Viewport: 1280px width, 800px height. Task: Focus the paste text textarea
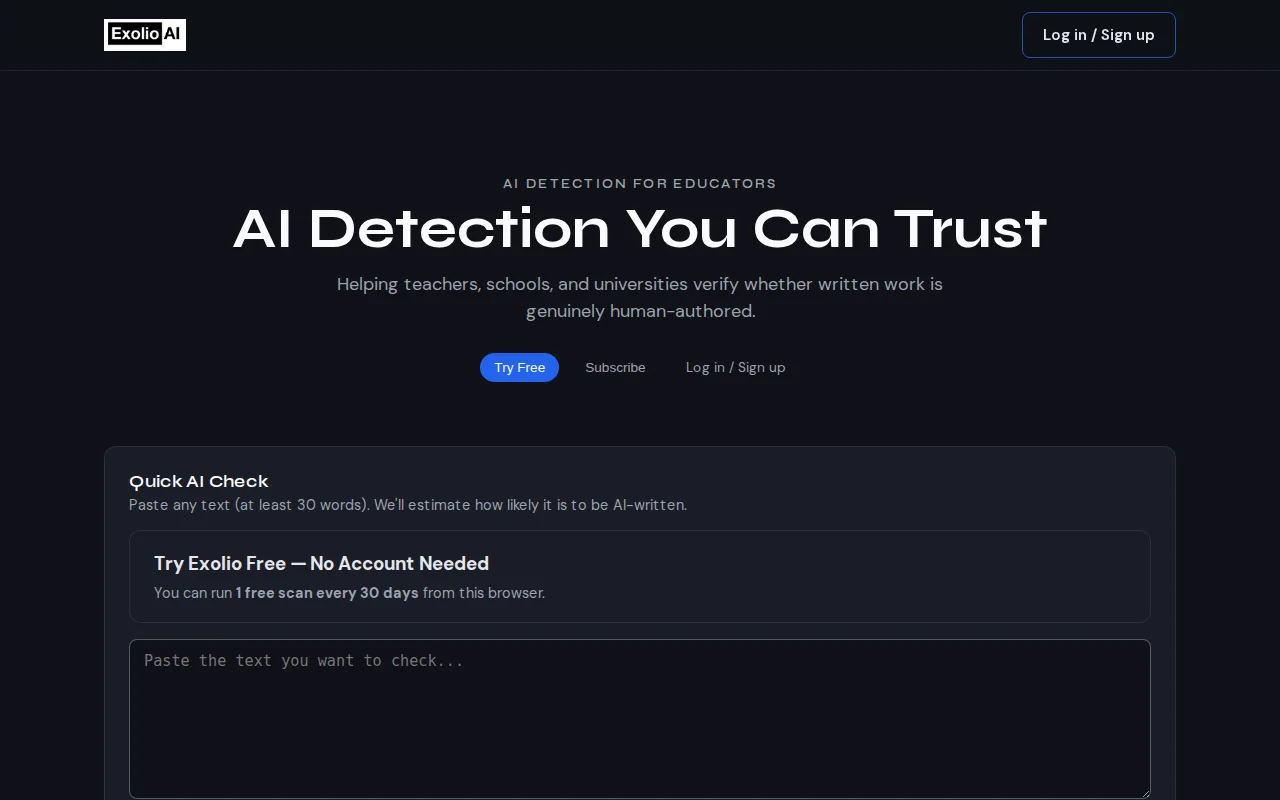click(640, 719)
